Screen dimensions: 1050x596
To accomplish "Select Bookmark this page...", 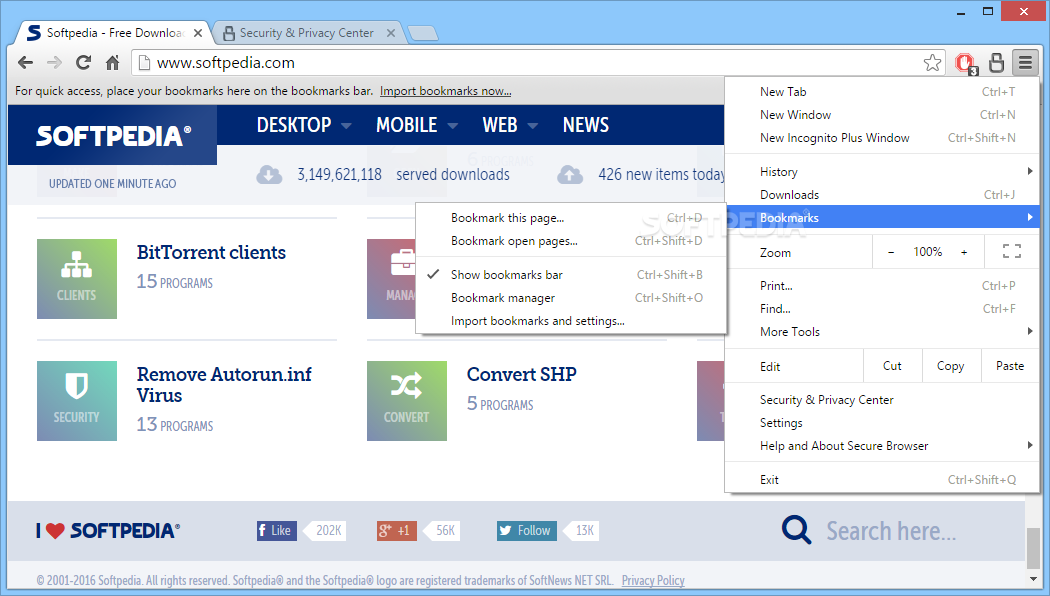I will 571,218.
